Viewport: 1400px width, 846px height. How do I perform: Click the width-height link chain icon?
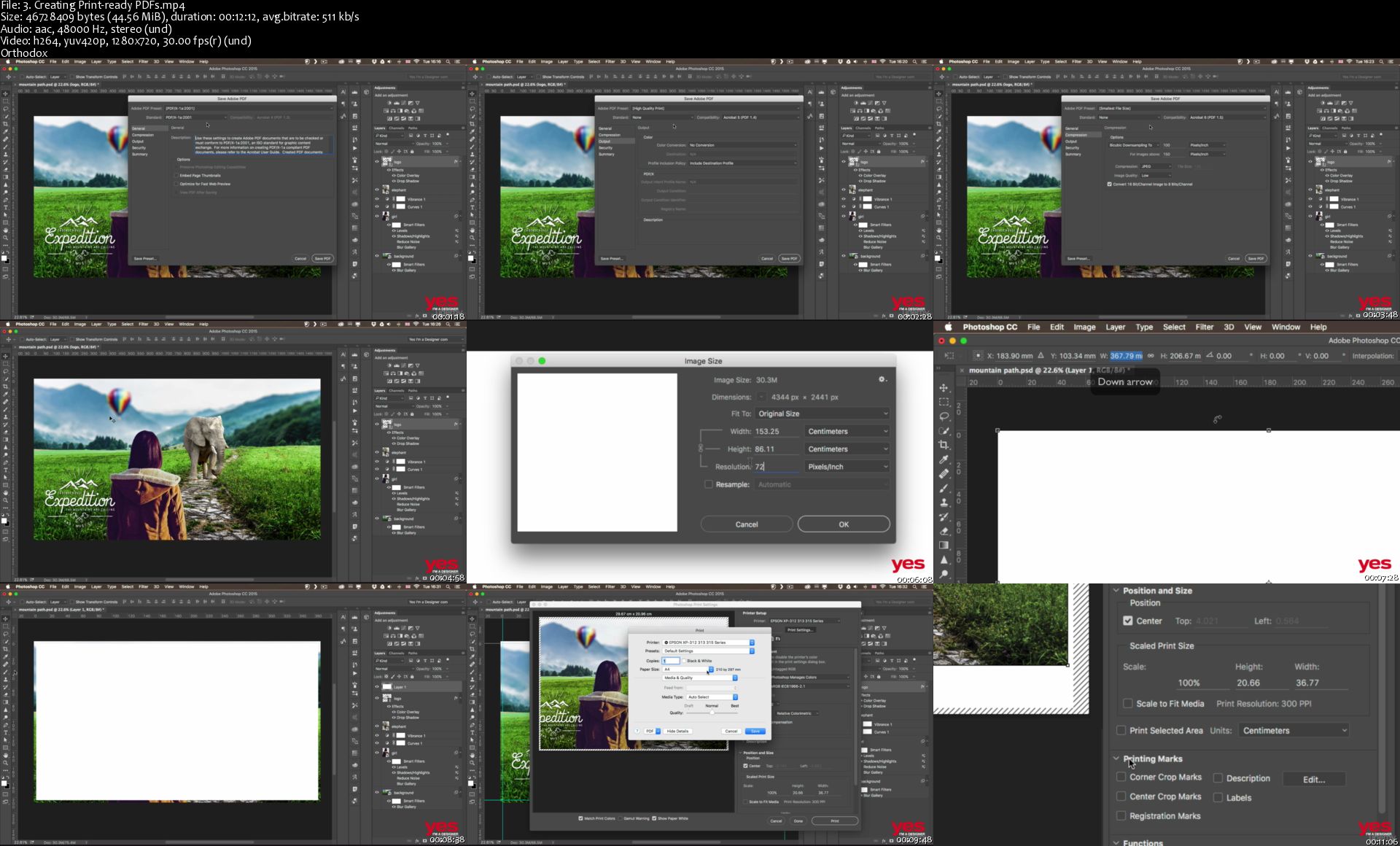tap(701, 448)
